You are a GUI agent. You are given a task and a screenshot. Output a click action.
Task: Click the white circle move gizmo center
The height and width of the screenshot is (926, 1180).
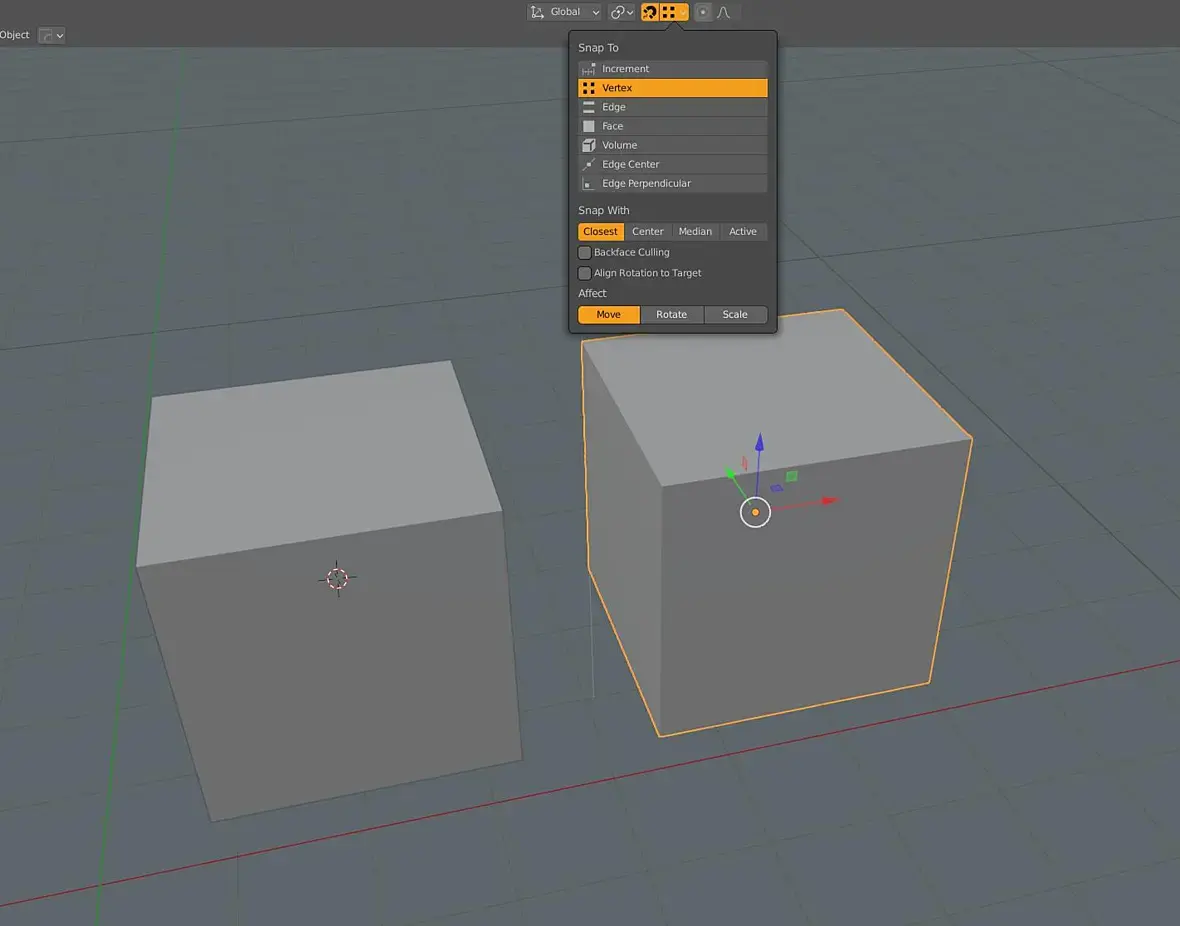[756, 513]
